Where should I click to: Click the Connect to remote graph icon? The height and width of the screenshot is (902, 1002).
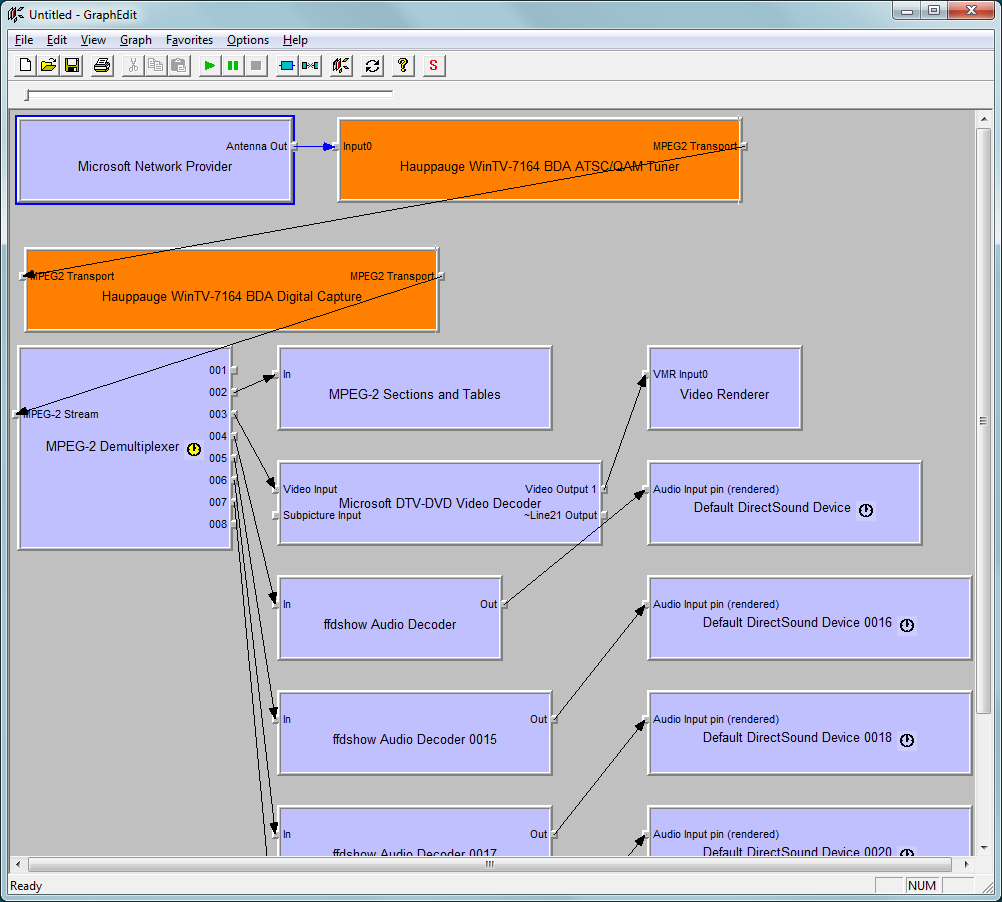[x=341, y=65]
